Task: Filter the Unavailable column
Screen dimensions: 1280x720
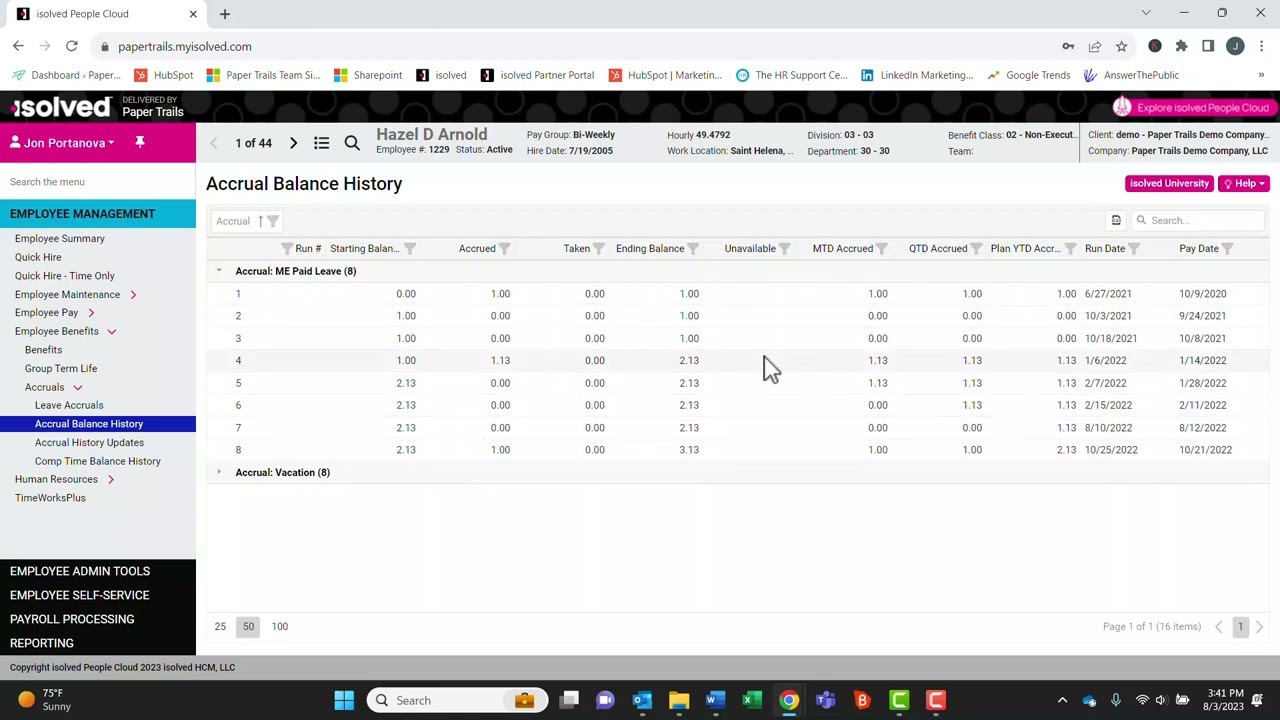Action: 785,248
